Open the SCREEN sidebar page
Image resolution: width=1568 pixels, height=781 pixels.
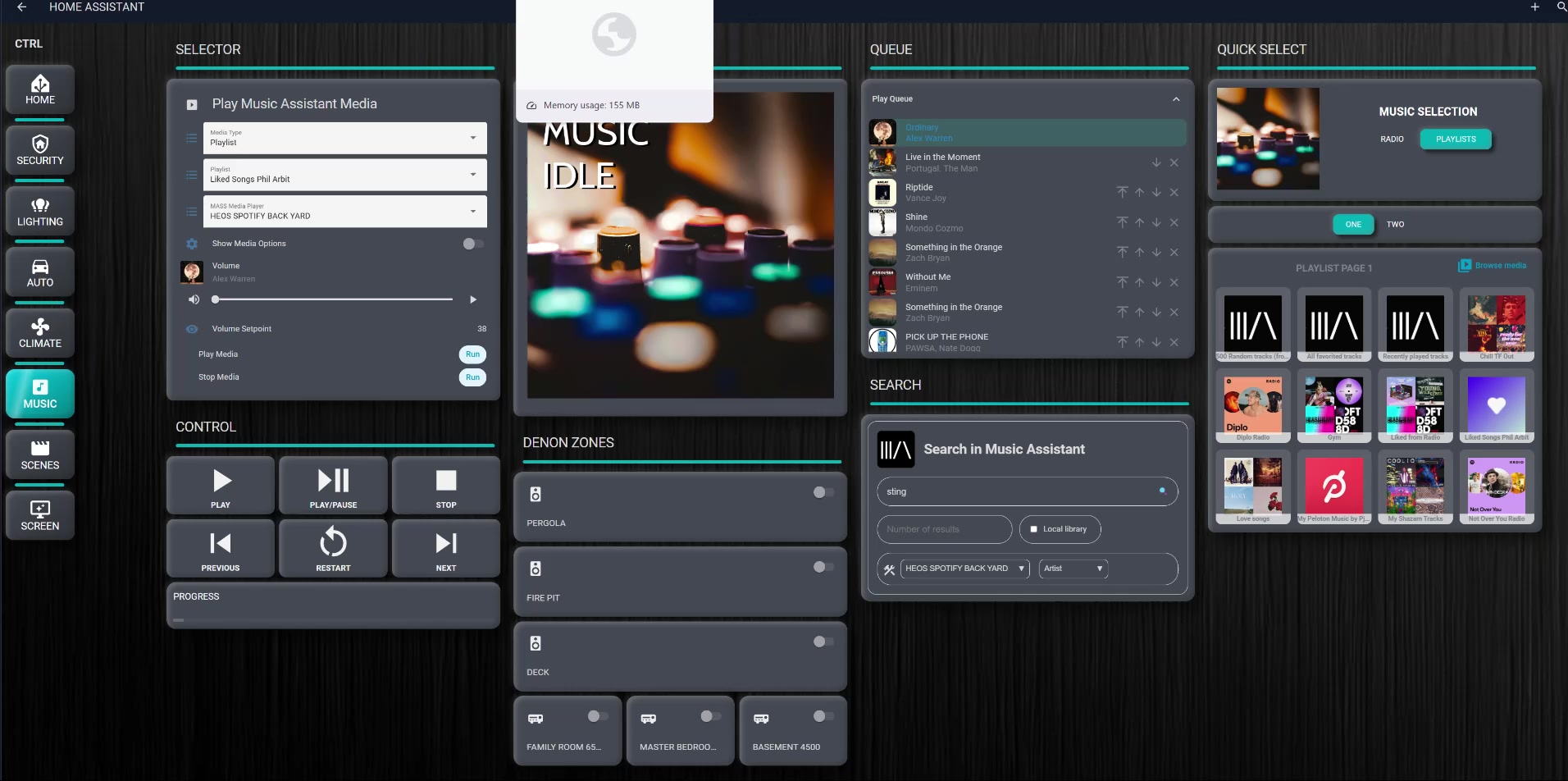point(40,516)
